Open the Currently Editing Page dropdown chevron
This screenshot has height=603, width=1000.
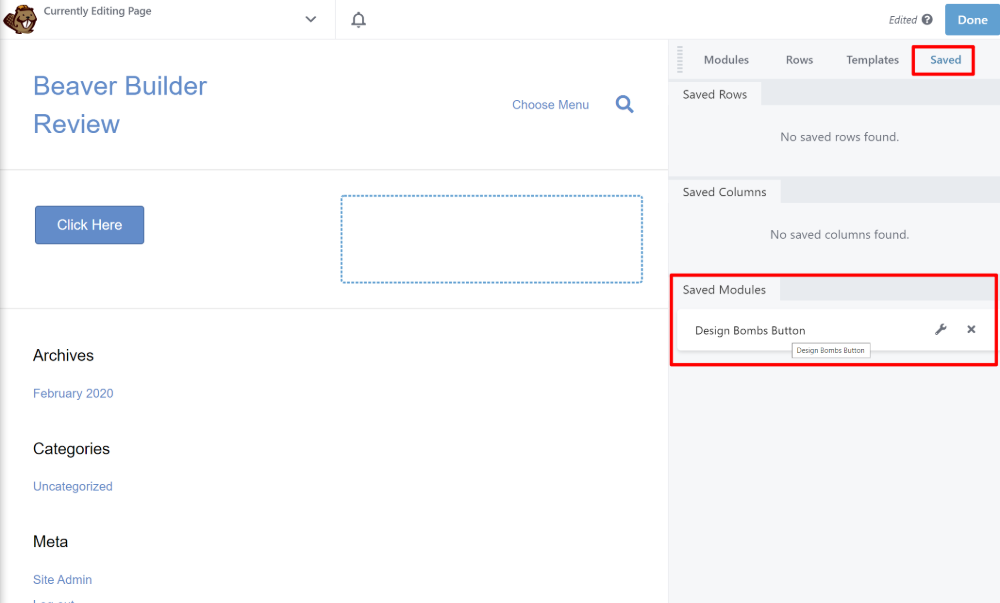(x=311, y=19)
